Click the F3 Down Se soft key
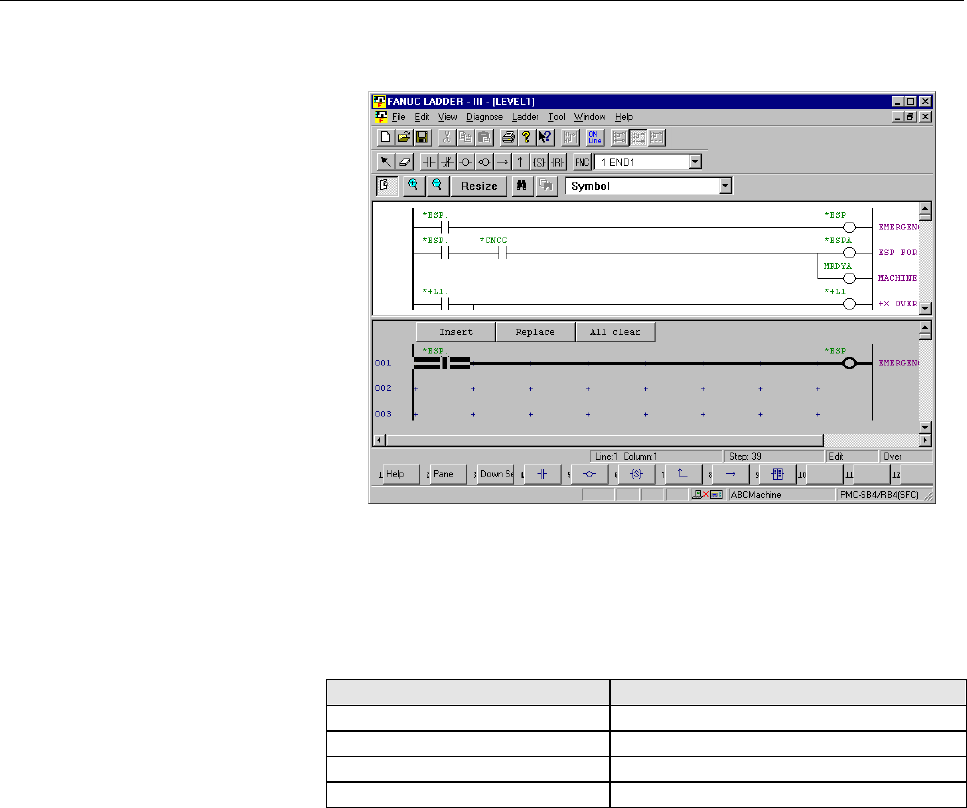Image resolution: width=967 pixels, height=808 pixels. pos(496,474)
